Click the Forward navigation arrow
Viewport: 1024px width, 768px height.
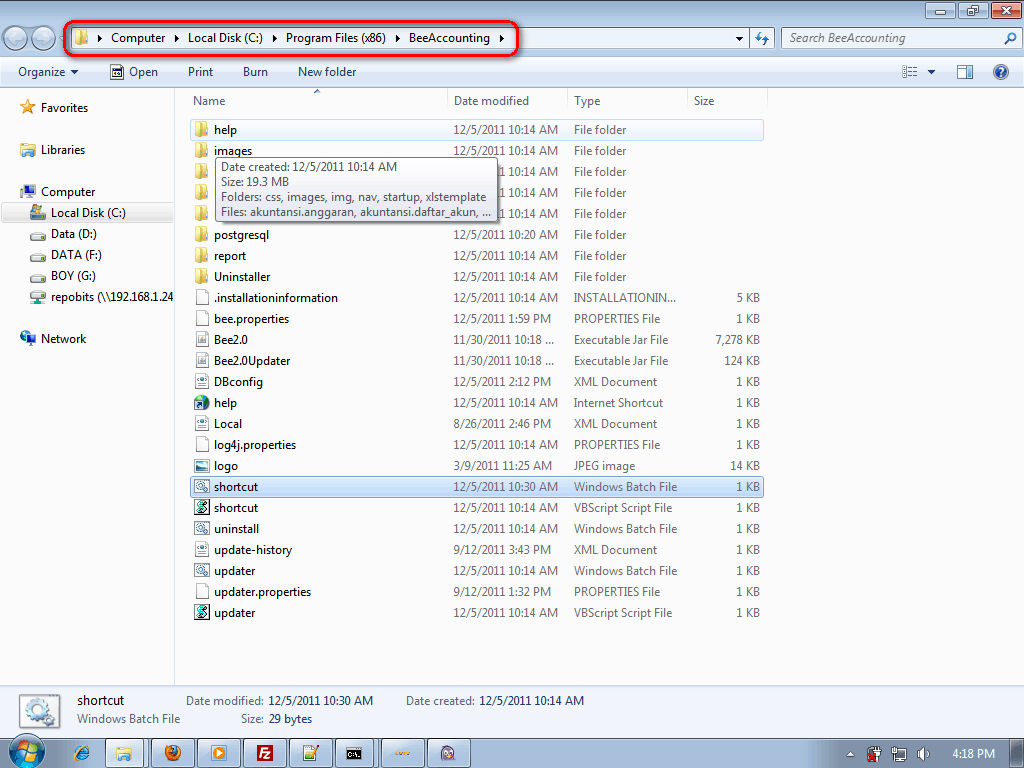[x=43, y=39]
